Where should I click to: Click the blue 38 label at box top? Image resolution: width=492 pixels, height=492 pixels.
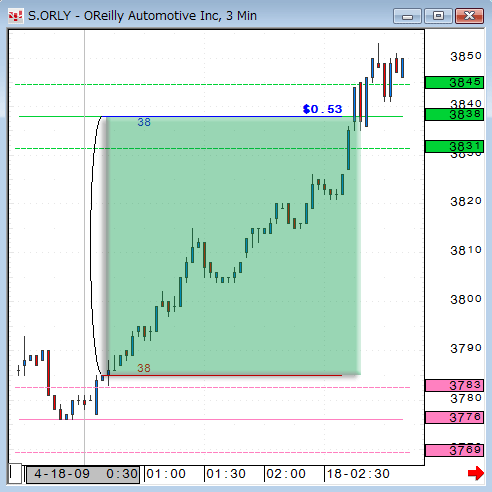(x=144, y=122)
